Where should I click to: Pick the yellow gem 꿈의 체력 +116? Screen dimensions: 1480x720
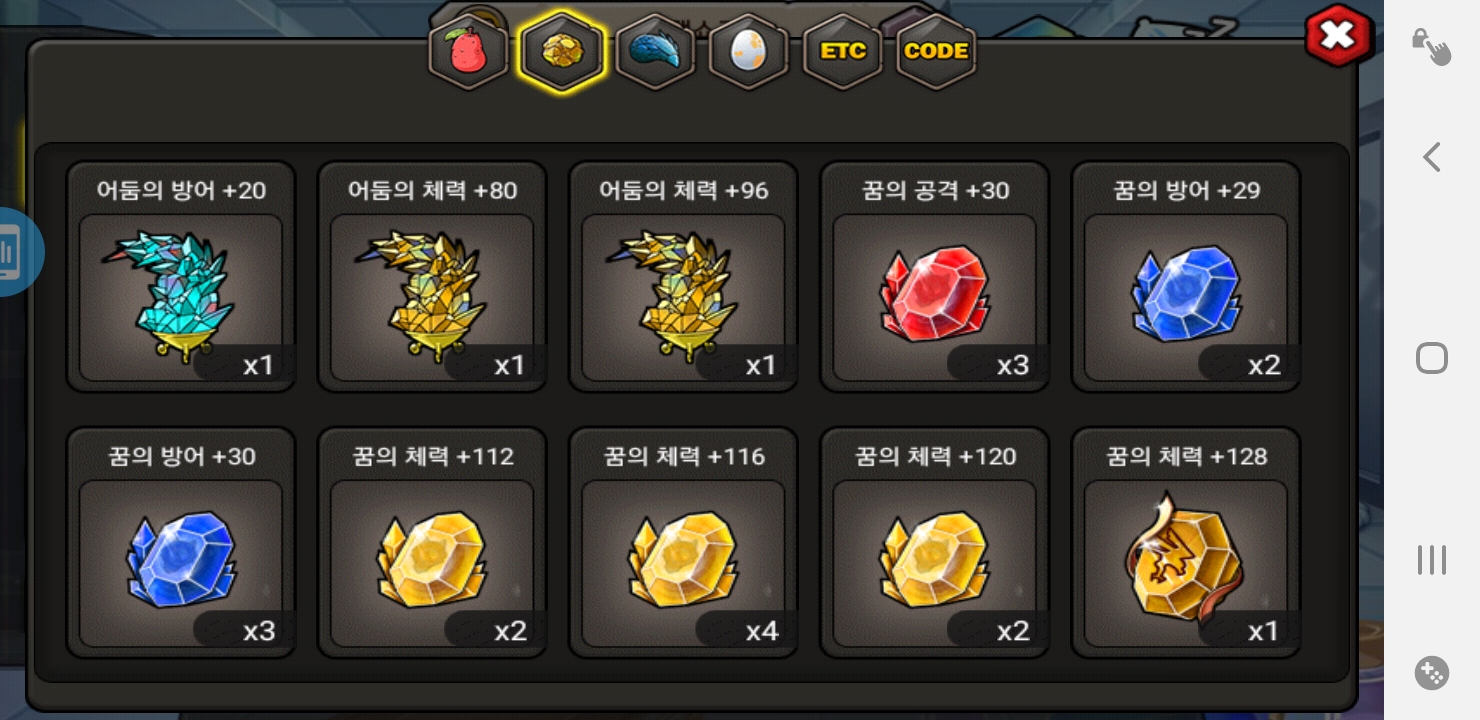683,542
